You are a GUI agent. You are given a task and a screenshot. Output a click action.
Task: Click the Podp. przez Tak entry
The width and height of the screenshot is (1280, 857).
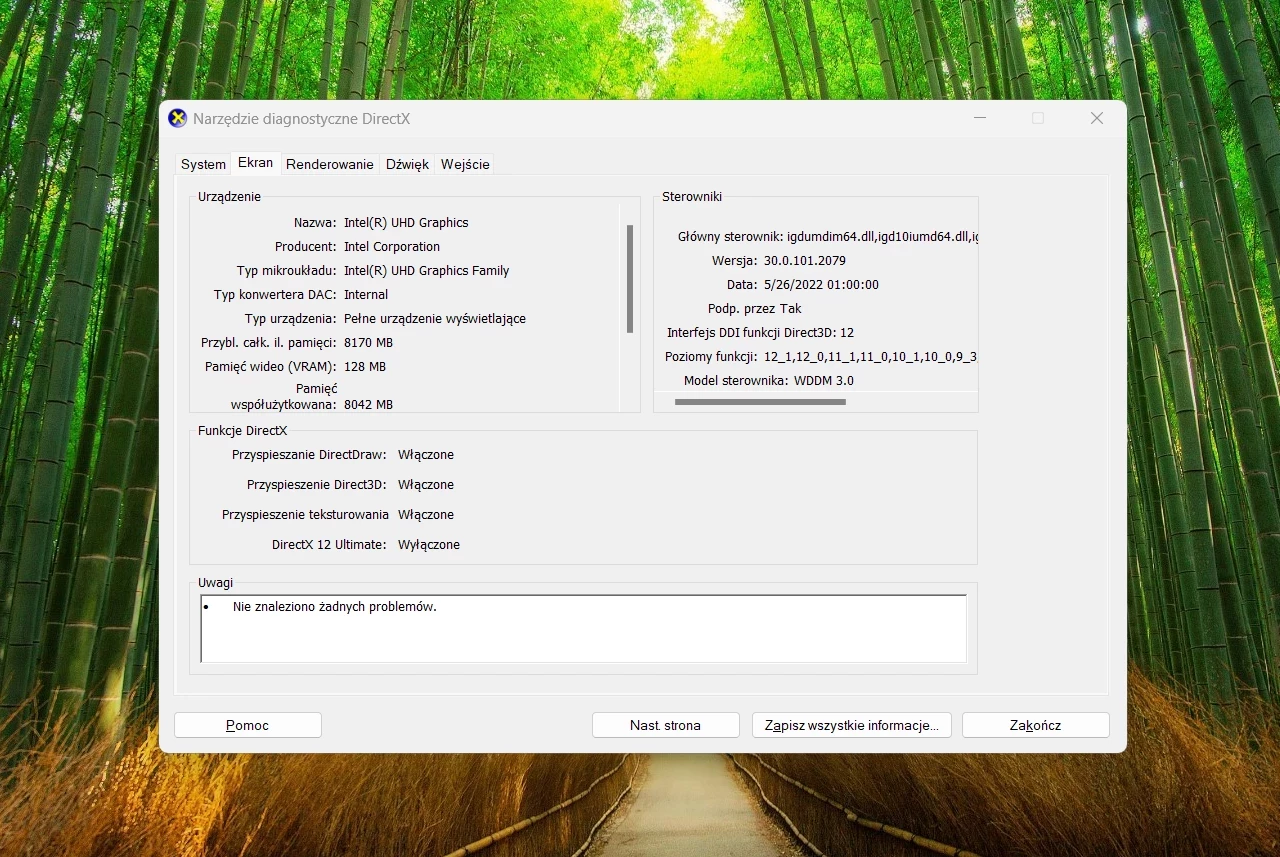point(755,309)
